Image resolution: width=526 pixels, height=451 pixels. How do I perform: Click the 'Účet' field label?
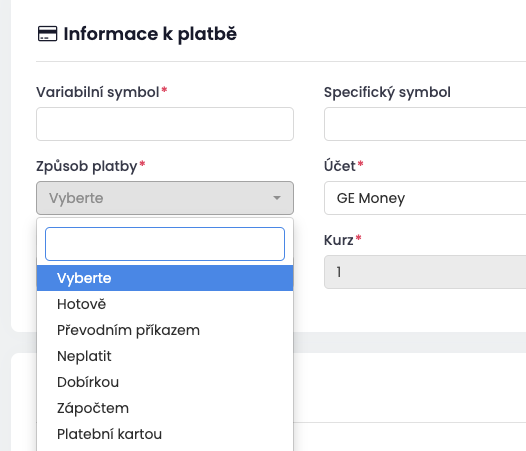coord(339,165)
